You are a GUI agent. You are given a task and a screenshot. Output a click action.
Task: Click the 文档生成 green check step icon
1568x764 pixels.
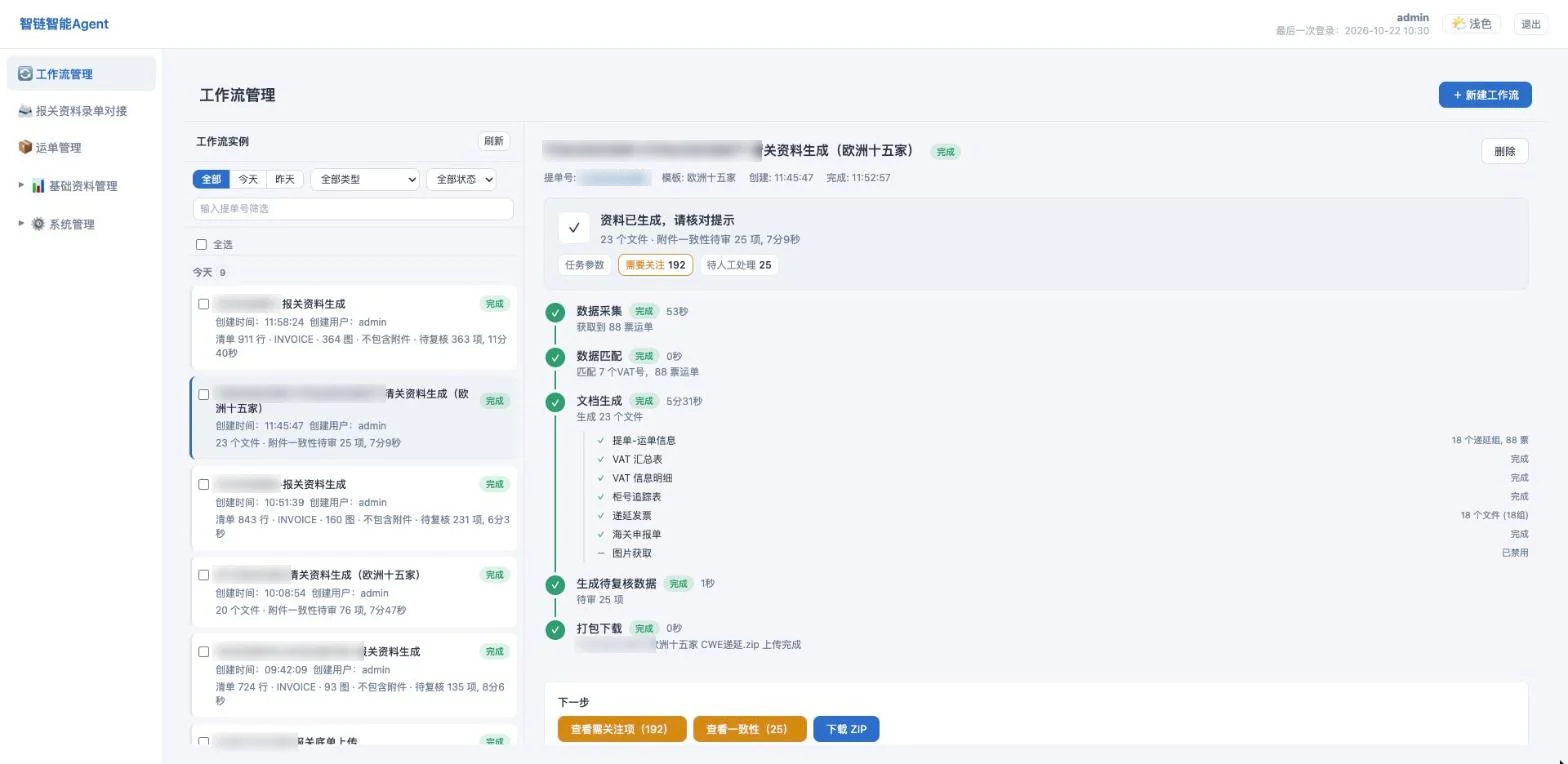coord(555,403)
